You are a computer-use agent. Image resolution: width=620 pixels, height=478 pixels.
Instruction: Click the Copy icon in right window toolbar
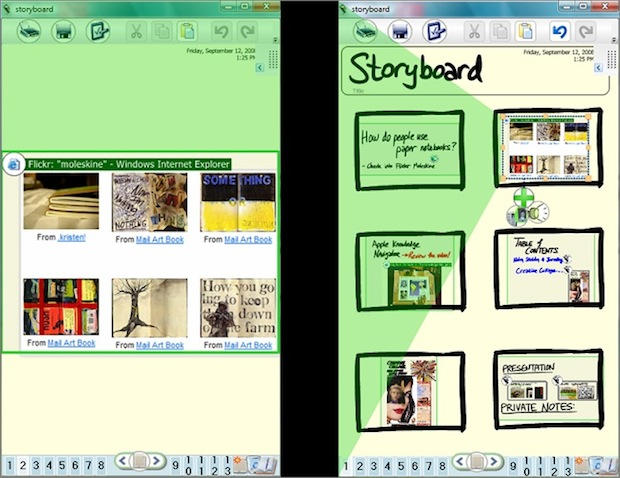pyautogui.click(x=499, y=31)
